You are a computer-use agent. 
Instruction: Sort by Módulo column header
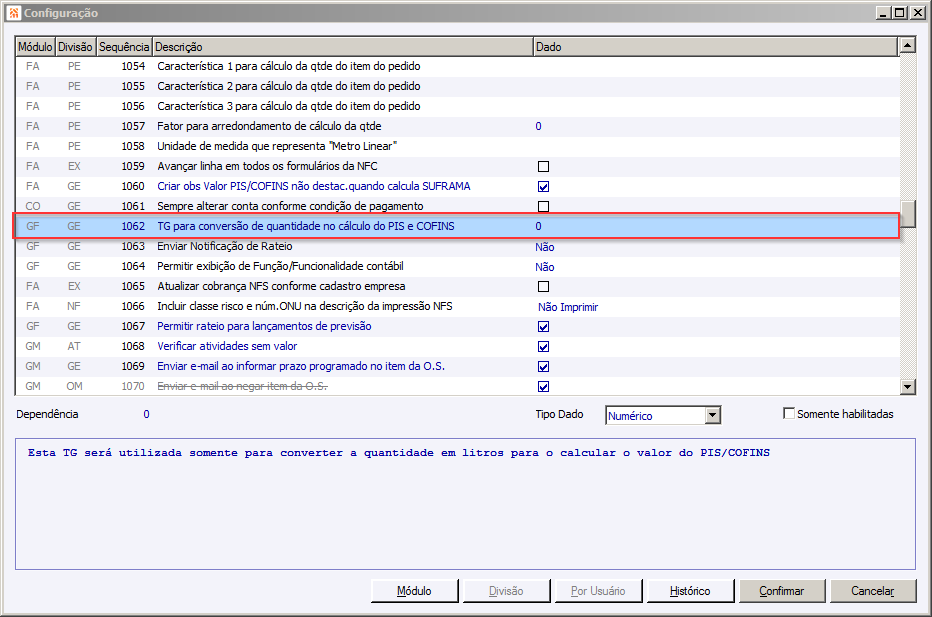click(x=35, y=46)
